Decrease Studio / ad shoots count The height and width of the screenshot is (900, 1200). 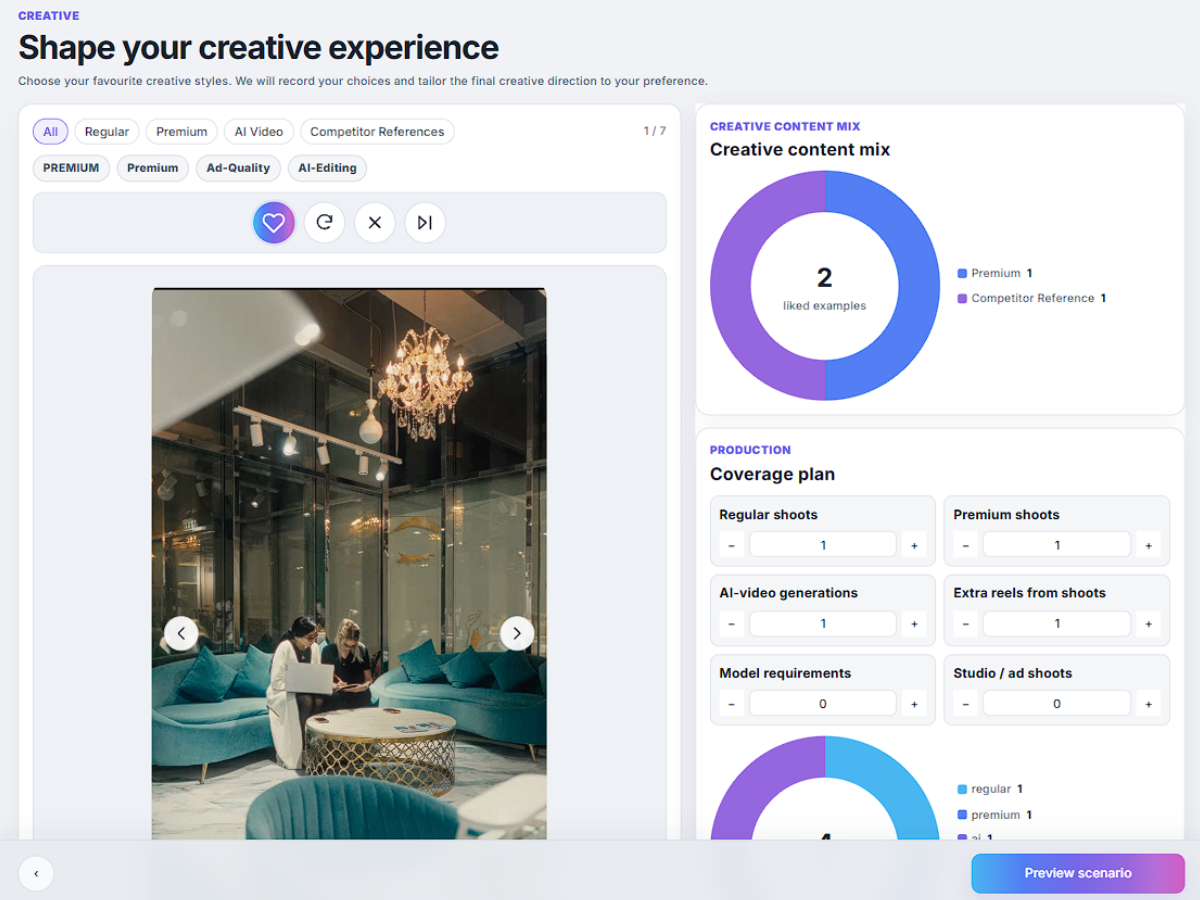(x=965, y=704)
